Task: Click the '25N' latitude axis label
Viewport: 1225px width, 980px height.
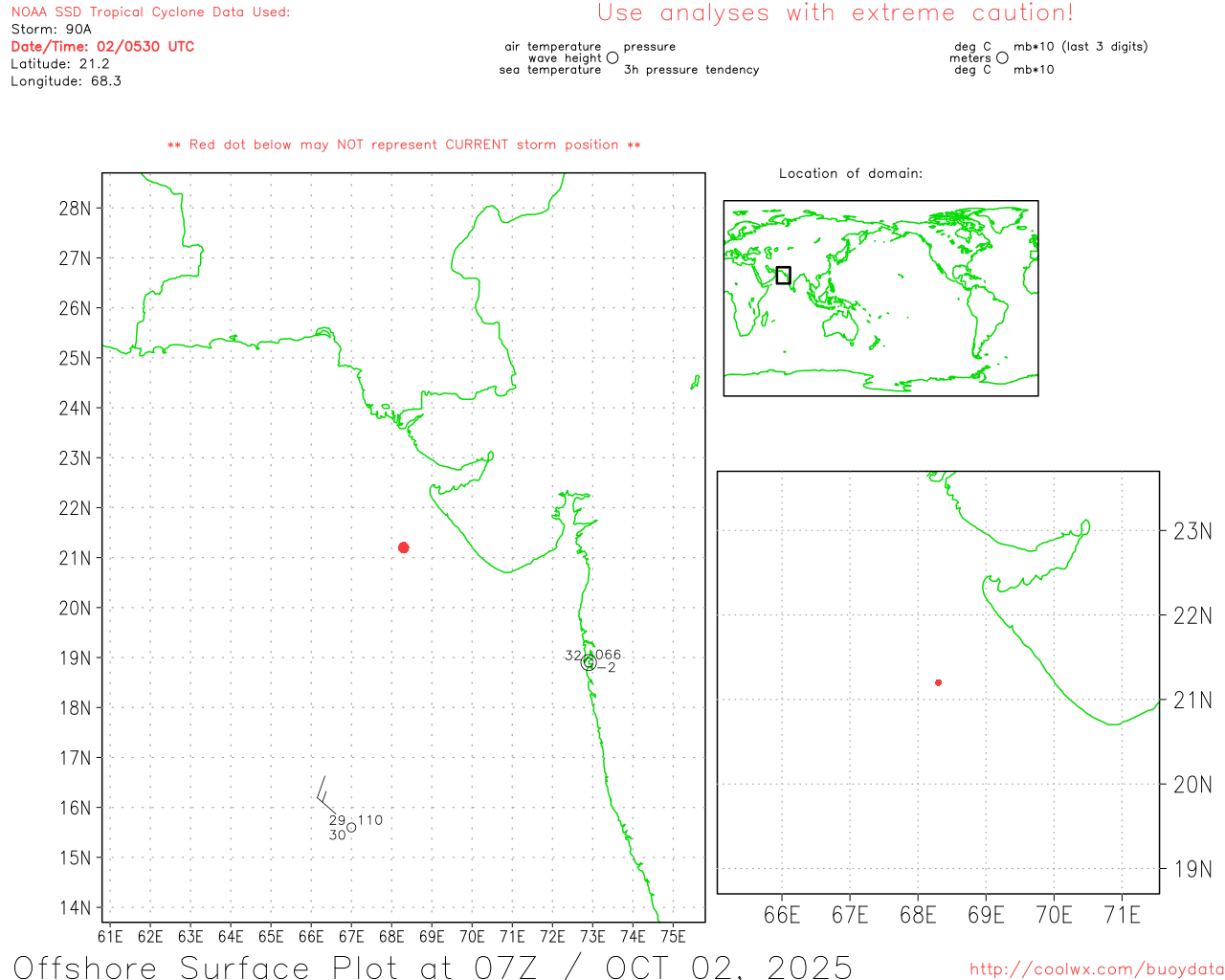Action: (75, 359)
